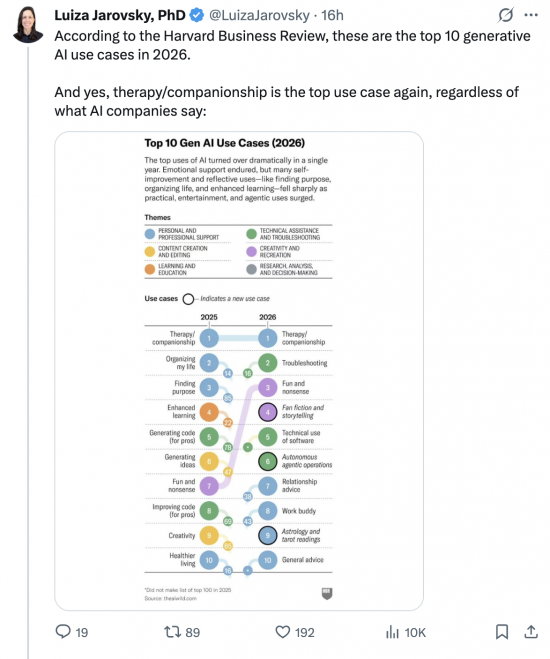Bookmark this post
The image size is (550, 659).
502,632
